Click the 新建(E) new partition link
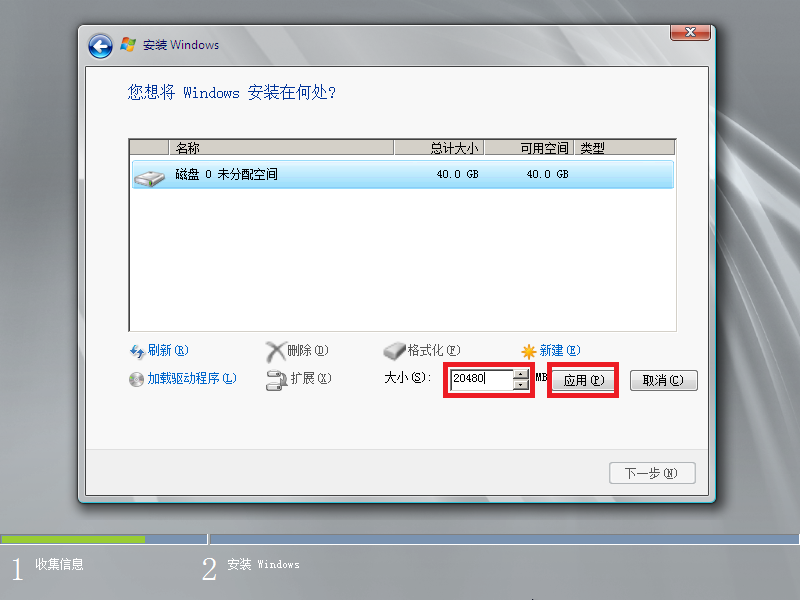The height and width of the screenshot is (600, 800). [560, 351]
